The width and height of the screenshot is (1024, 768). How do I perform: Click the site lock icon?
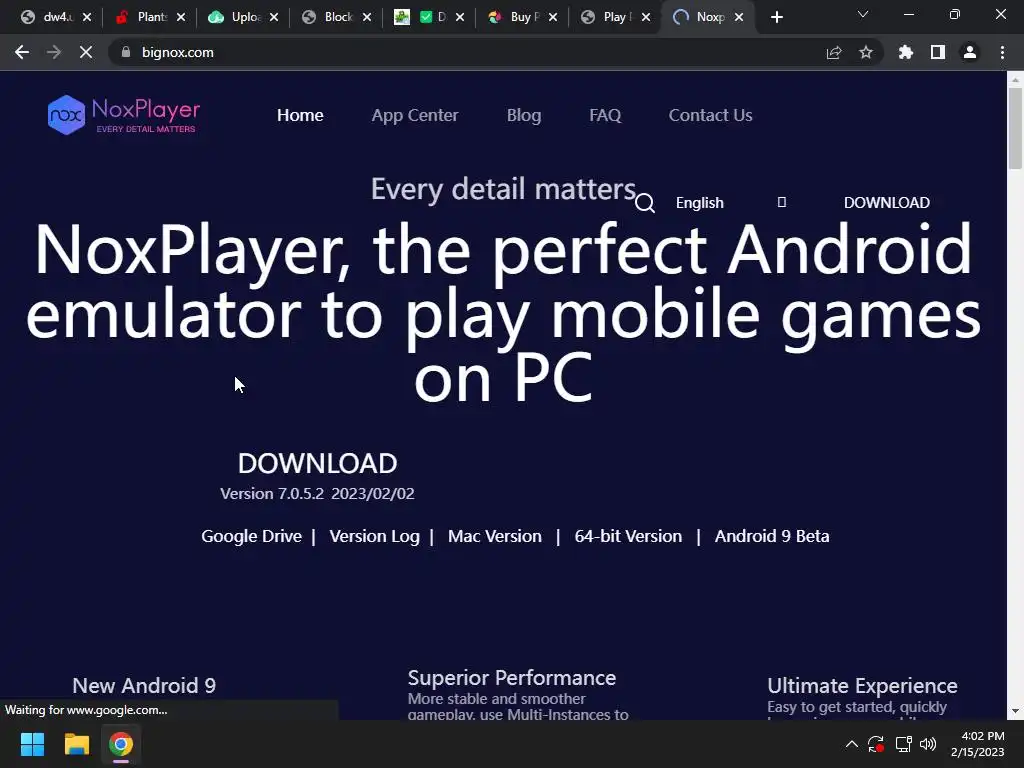pyautogui.click(x=126, y=52)
